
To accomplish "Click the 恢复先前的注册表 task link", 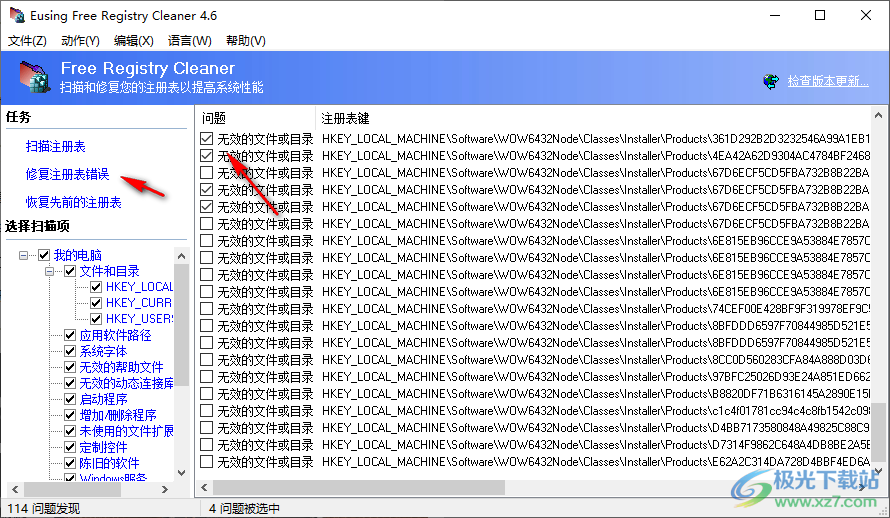I will click(73, 202).
